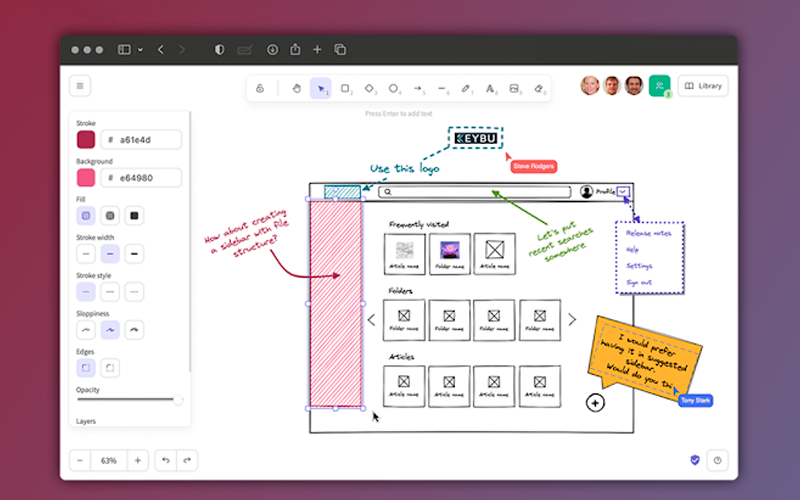This screenshot has height=500, width=800.
Task: Open the zoom level 63% reset
Action: pos(110,460)
